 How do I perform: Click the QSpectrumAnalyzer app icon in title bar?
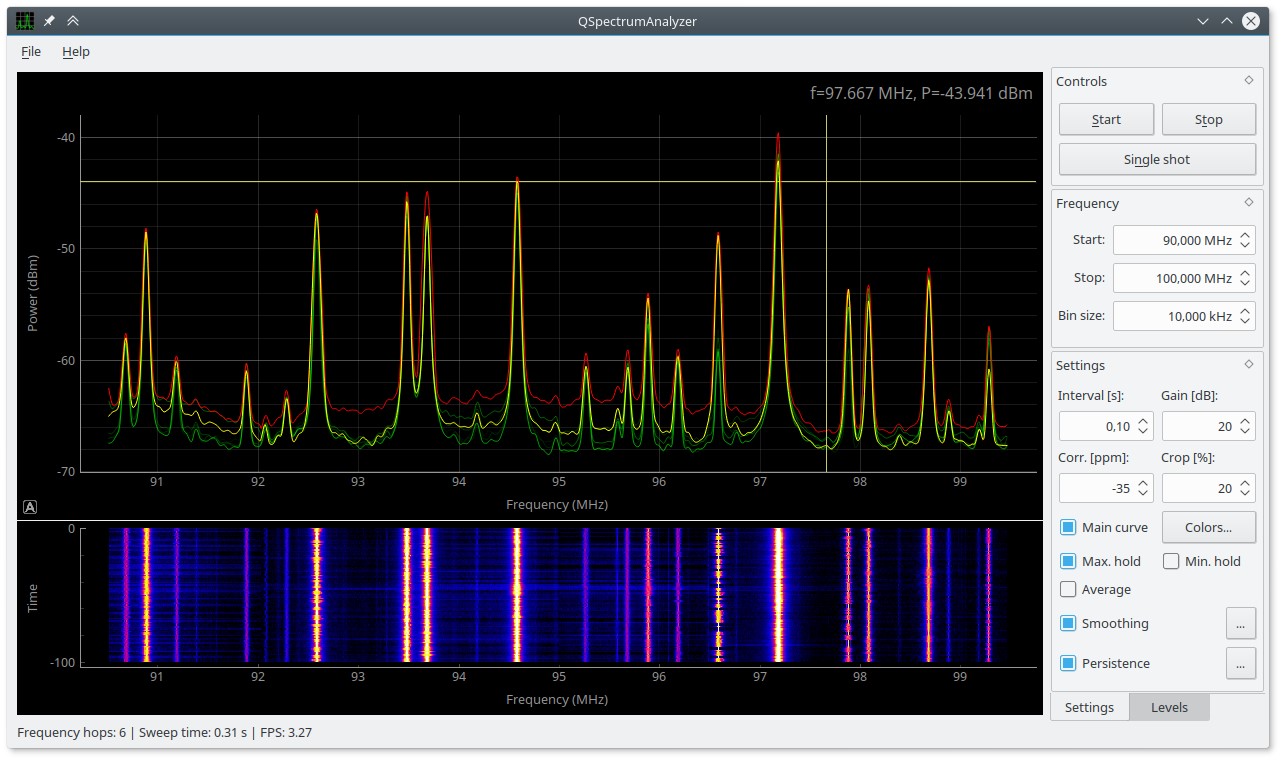25,21
